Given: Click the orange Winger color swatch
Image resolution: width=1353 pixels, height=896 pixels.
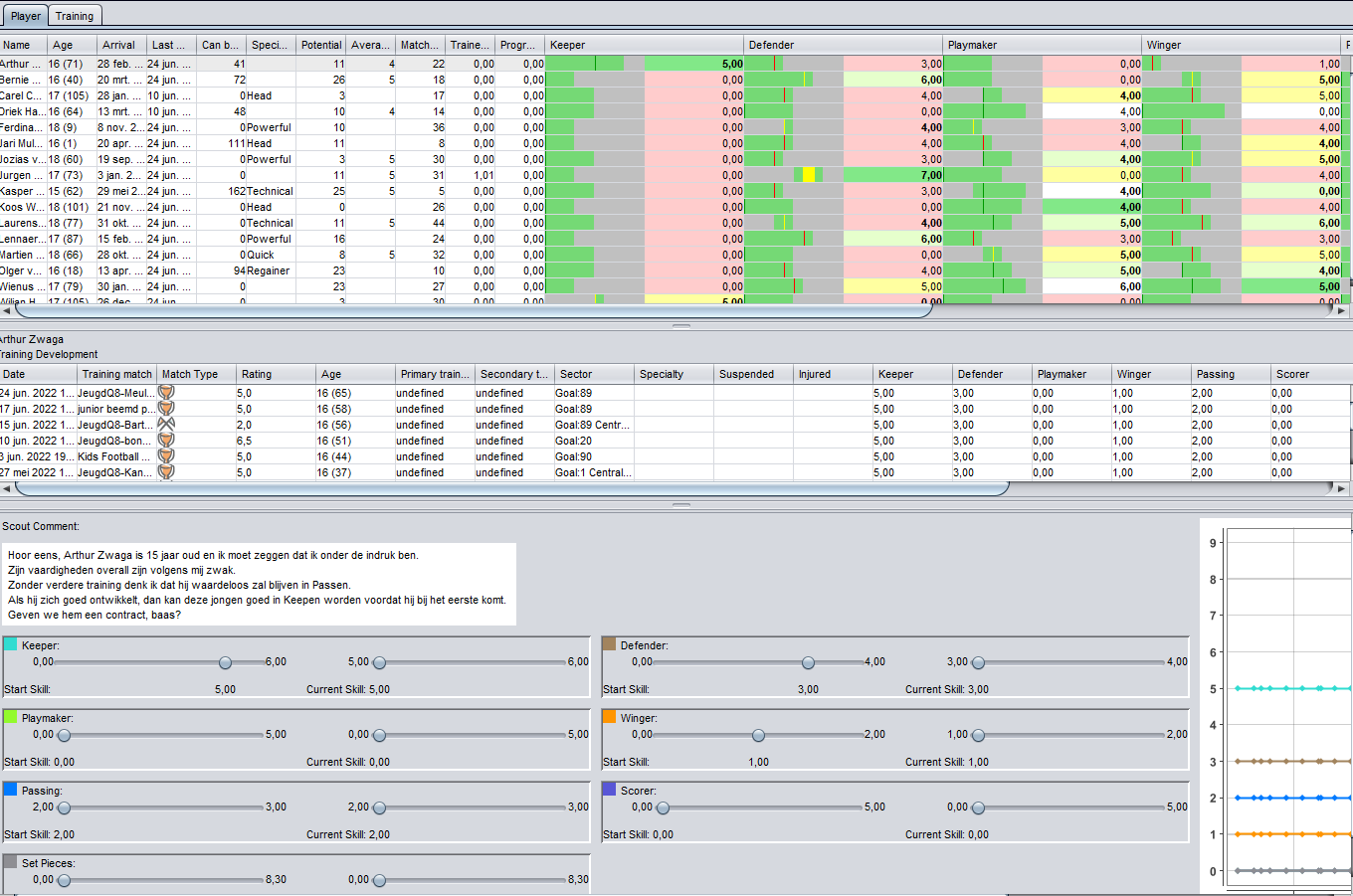Looking at the screenshot, I should pyautogui.click(x=609, y=717).
